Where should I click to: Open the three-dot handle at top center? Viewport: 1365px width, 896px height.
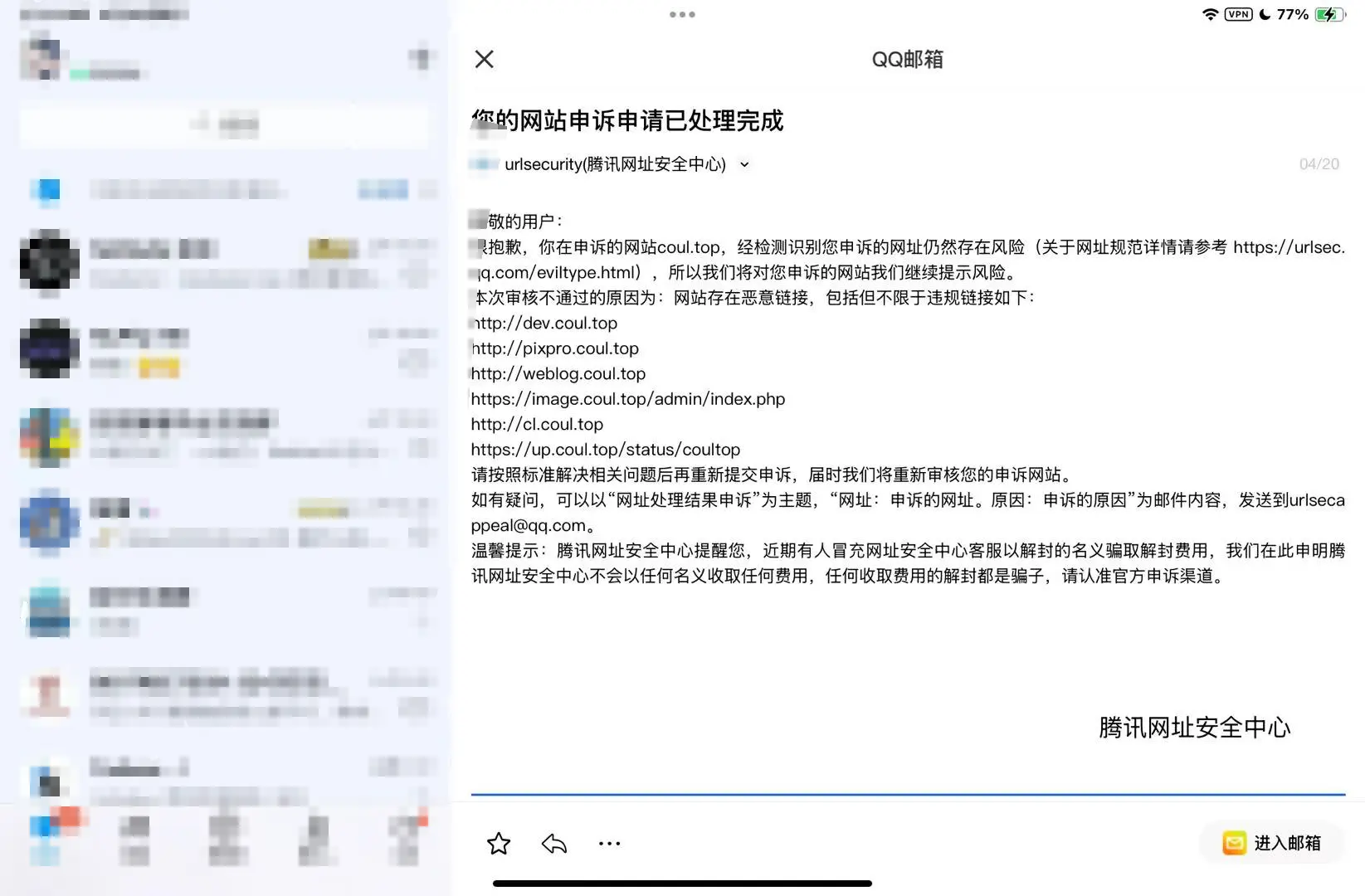coord(682,14)
